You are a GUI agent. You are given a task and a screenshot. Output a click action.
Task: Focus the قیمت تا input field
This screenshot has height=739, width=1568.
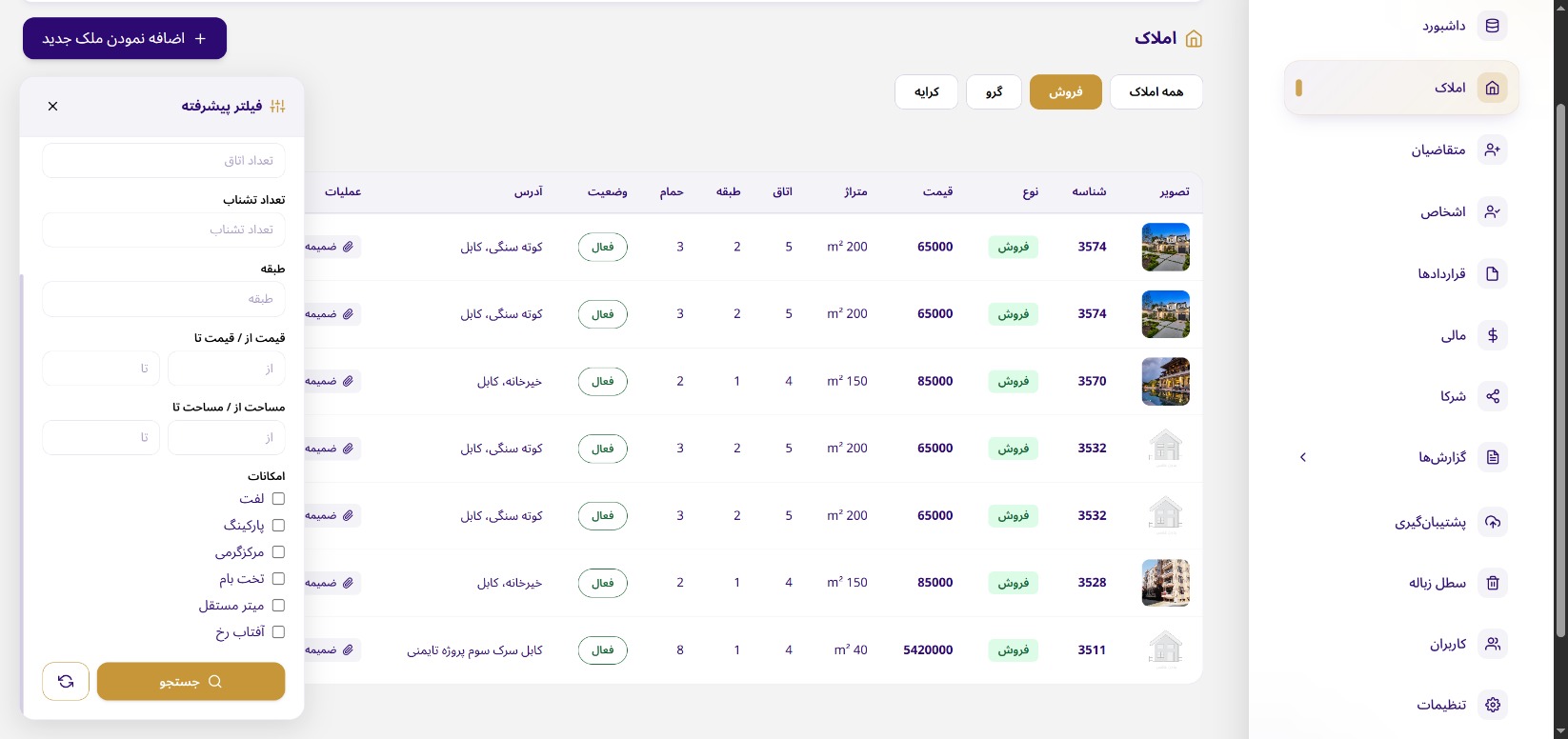[x=101, y=368]
